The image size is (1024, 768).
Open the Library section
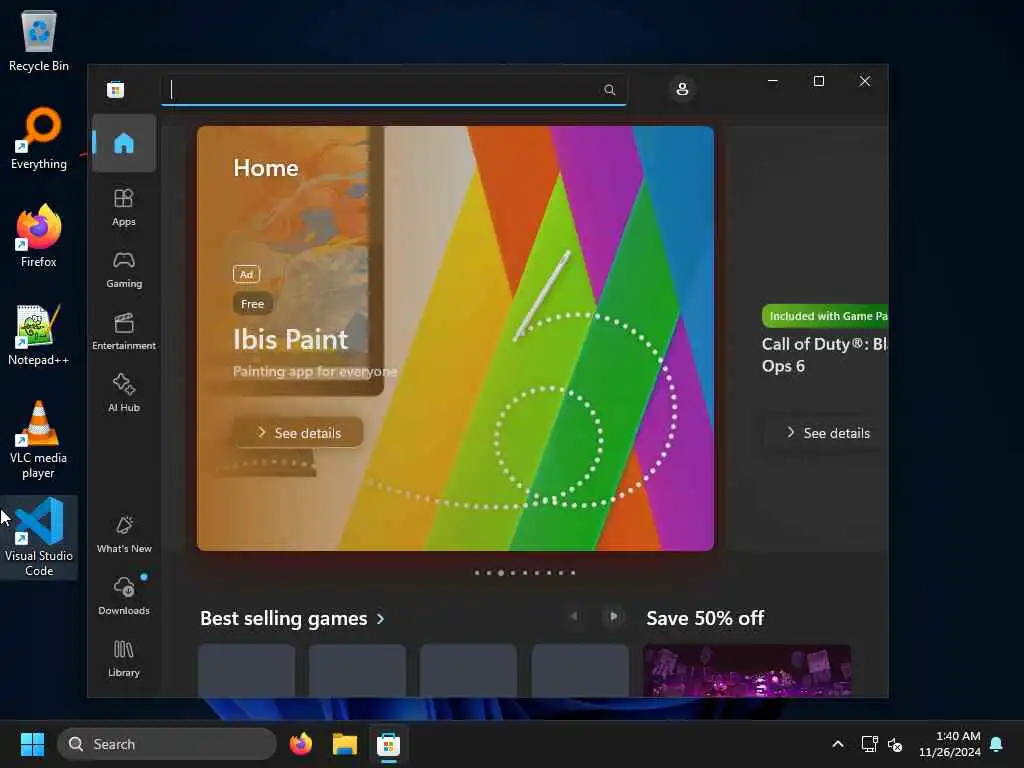point(124,658)
